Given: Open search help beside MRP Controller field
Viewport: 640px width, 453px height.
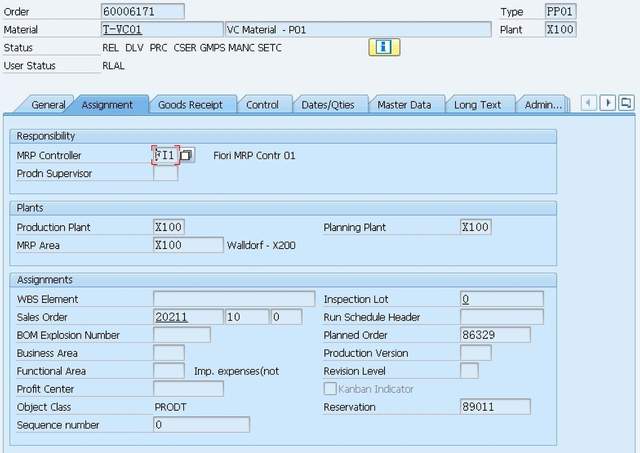Looking at the screenshot, I should click(188, 155).
